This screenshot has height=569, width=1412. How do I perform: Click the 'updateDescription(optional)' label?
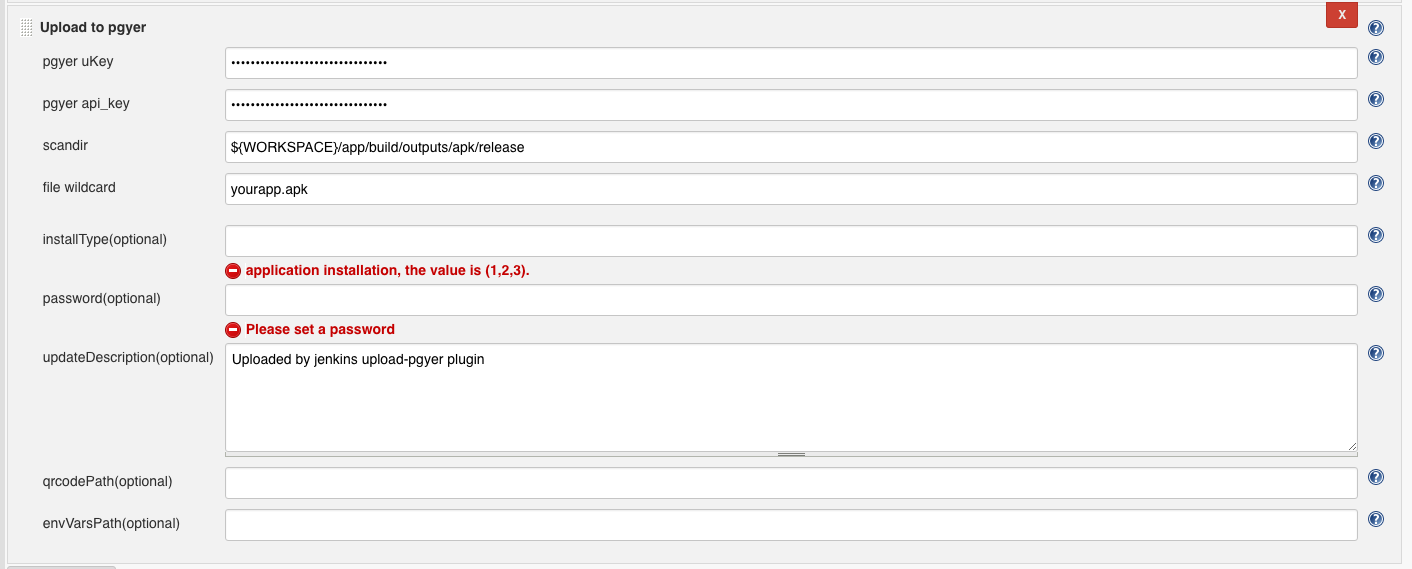(x=128, y=357)
